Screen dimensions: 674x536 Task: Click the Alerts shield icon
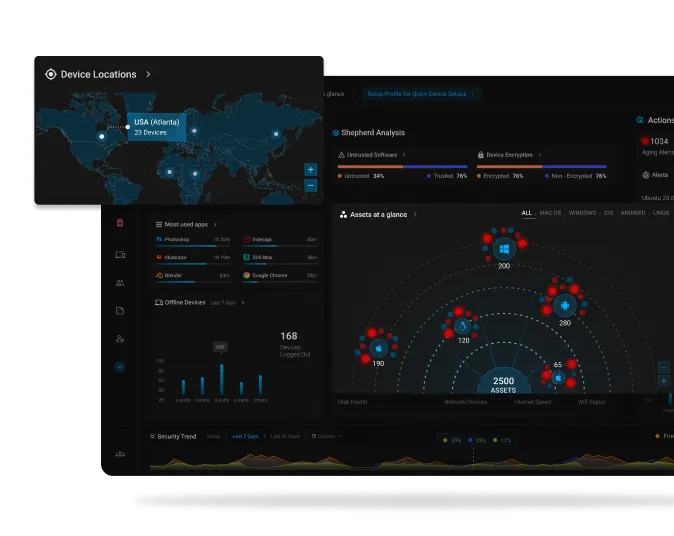pyautogui.click(x=646, y=175)
